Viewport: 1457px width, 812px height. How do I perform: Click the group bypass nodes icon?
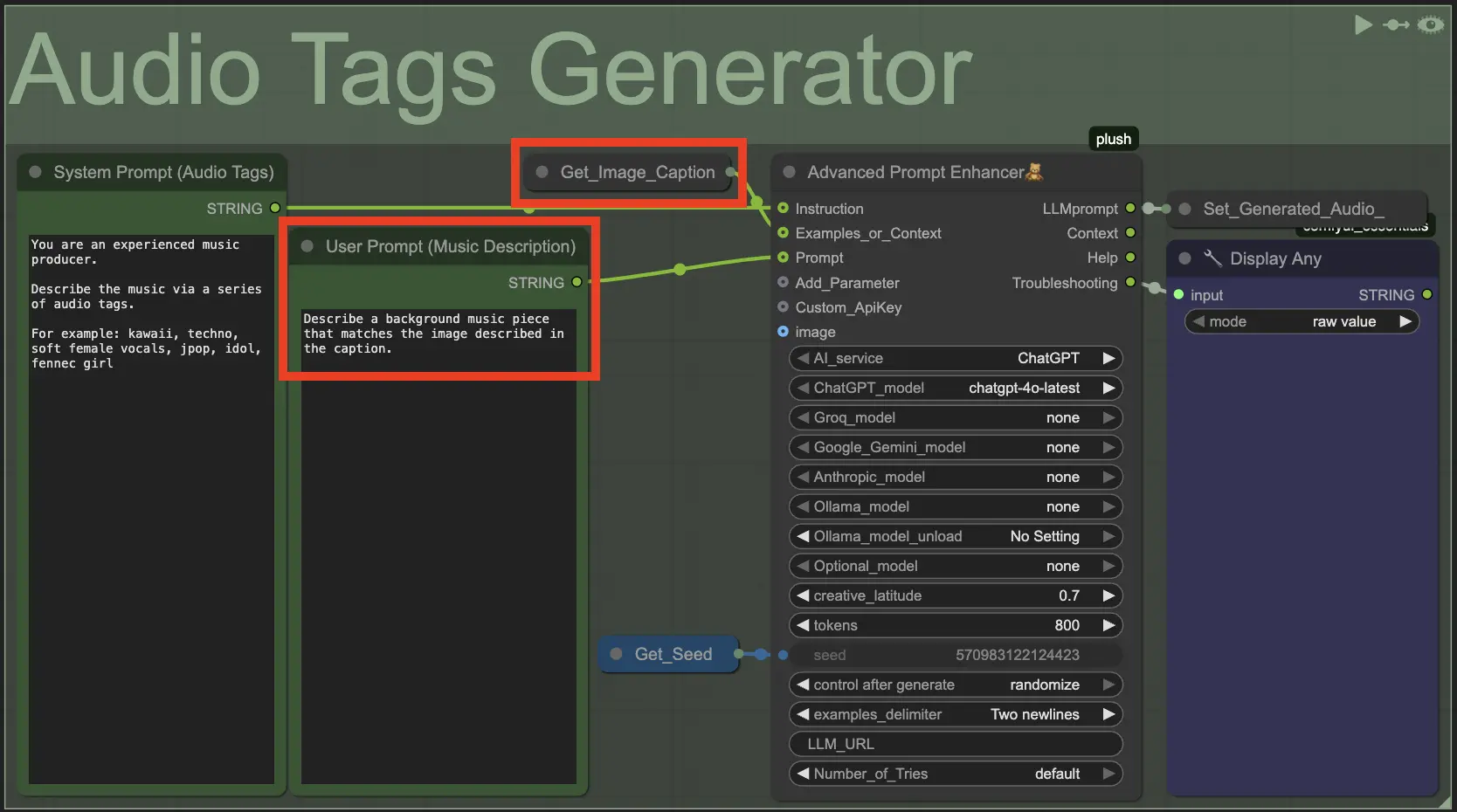click(1396, 24)
